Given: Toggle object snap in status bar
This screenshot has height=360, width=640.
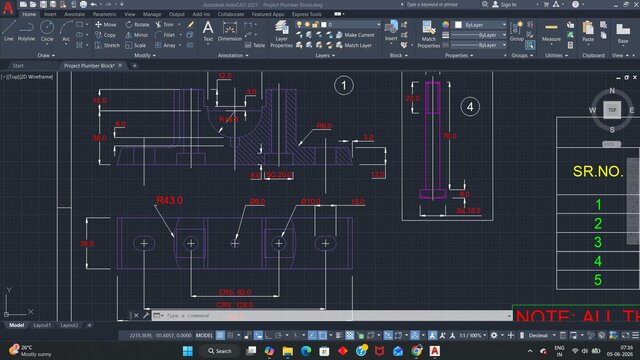Looking at the screenshot, I should click(322, 336).
